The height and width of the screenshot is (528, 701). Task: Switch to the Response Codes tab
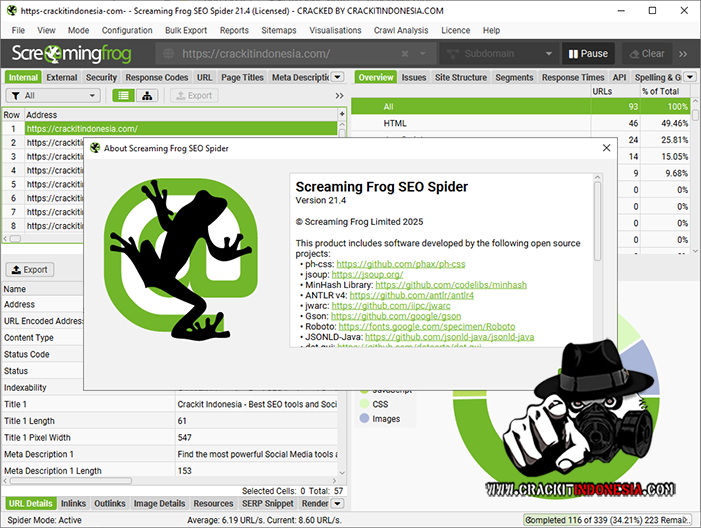[x=156, y=77]
